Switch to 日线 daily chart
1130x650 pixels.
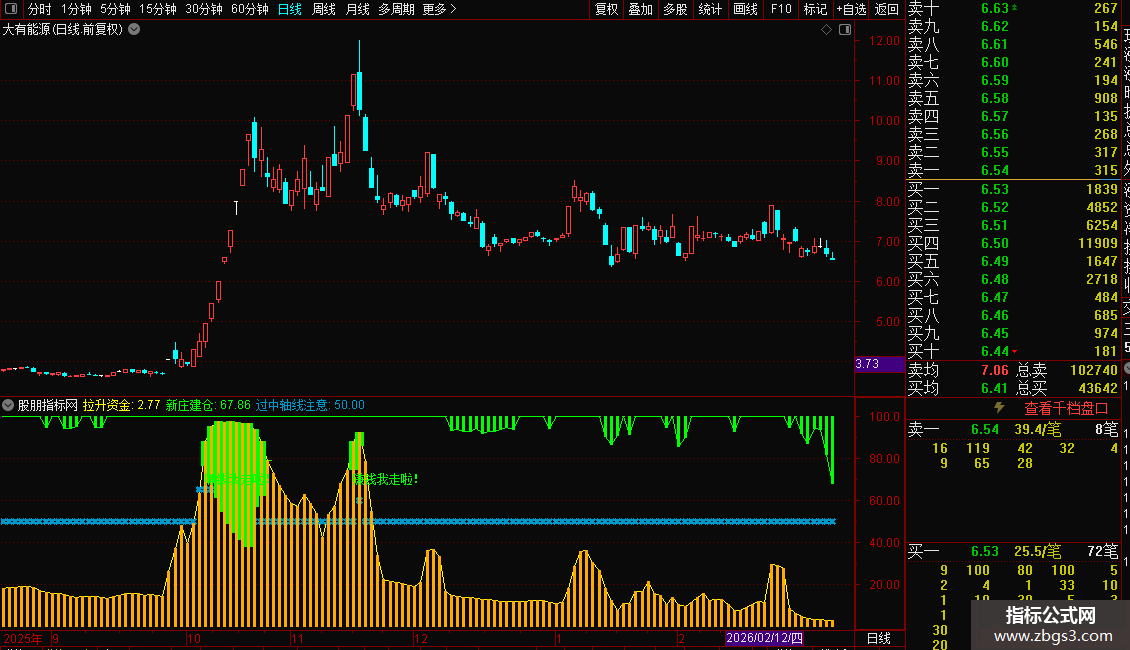click(290, 9)
